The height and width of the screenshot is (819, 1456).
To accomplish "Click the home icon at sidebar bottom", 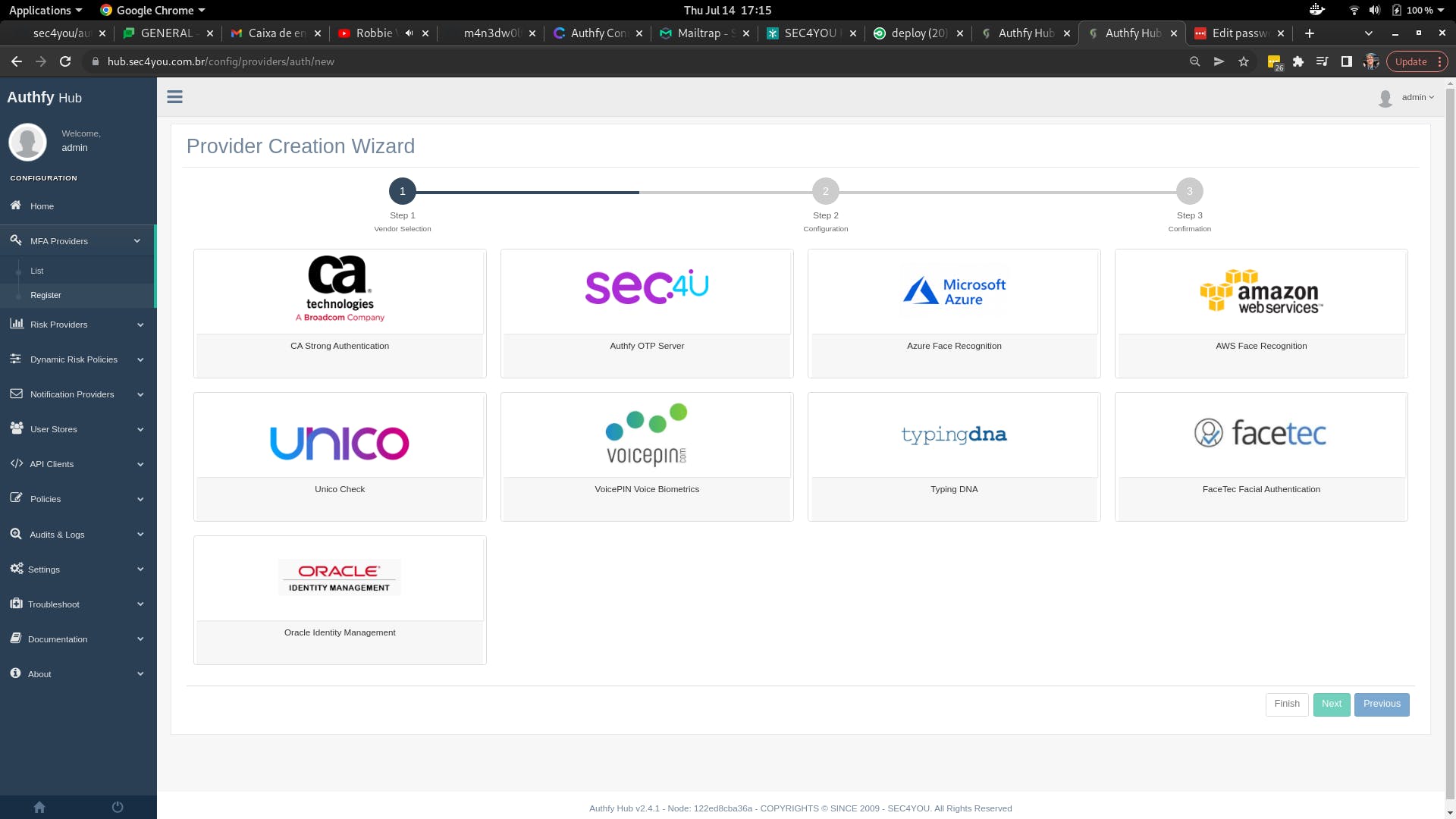I will click(39, 807).
